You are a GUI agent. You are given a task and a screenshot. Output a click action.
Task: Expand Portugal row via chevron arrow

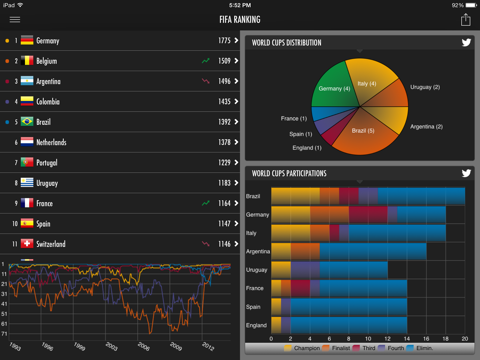[236, 162]
